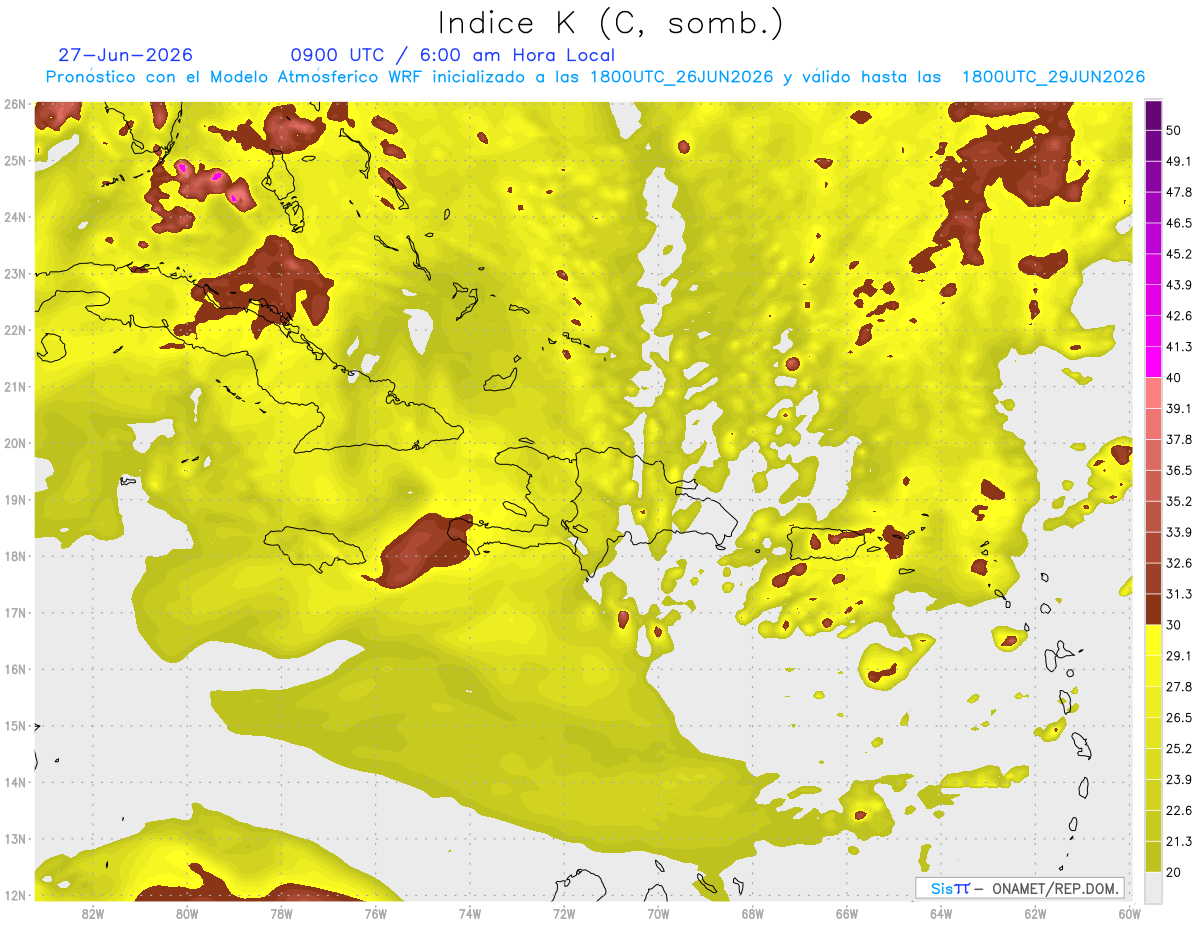
Task: Click the latitude label '14N'
Action: [x=15, y=782]
